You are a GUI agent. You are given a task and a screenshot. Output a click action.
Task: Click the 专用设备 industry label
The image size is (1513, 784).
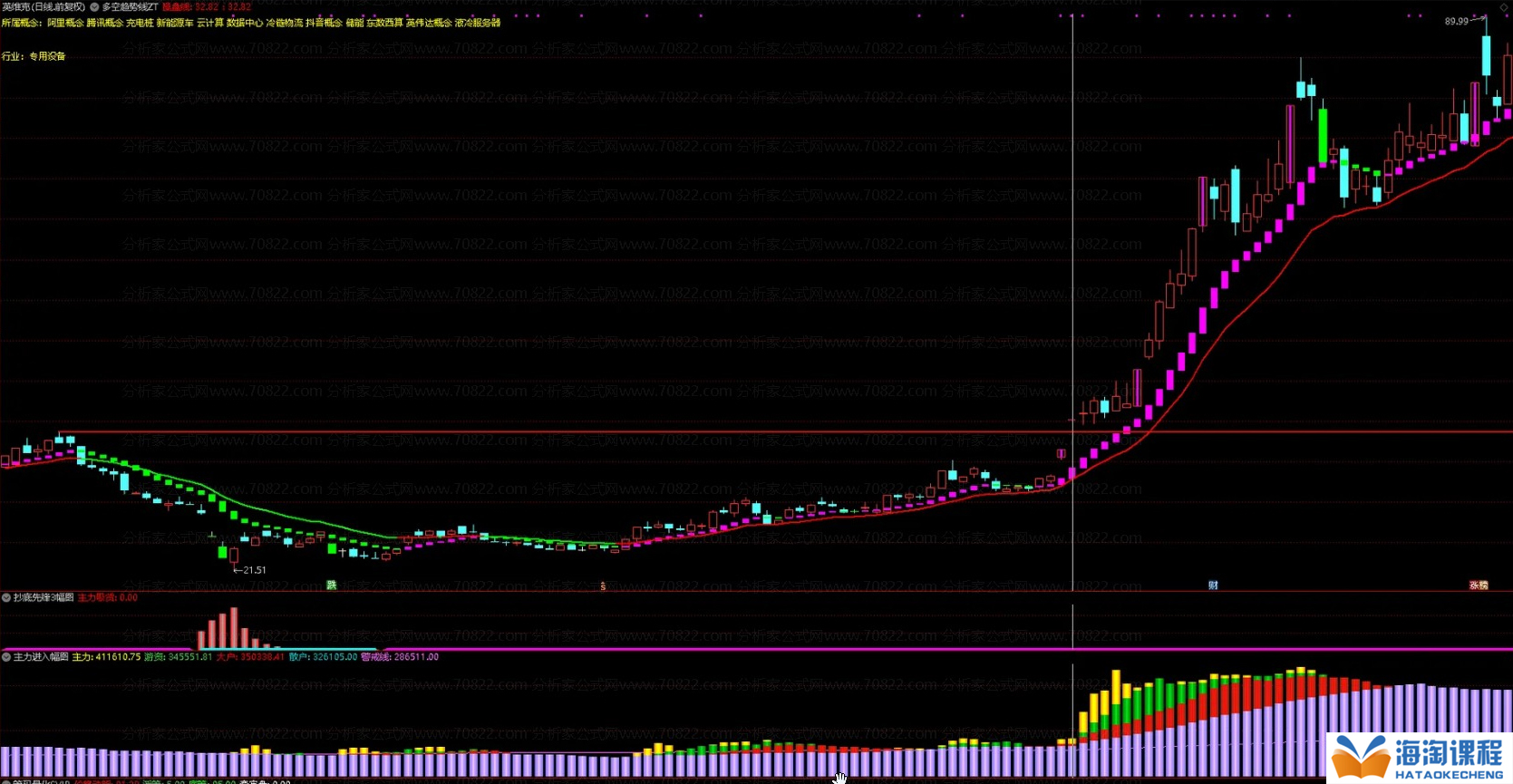(x=47, y=56)
